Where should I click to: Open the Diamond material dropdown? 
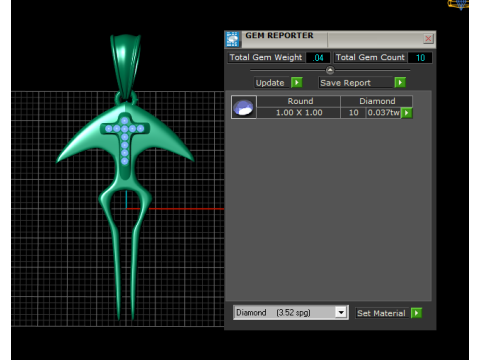click(x=341, y=313)
